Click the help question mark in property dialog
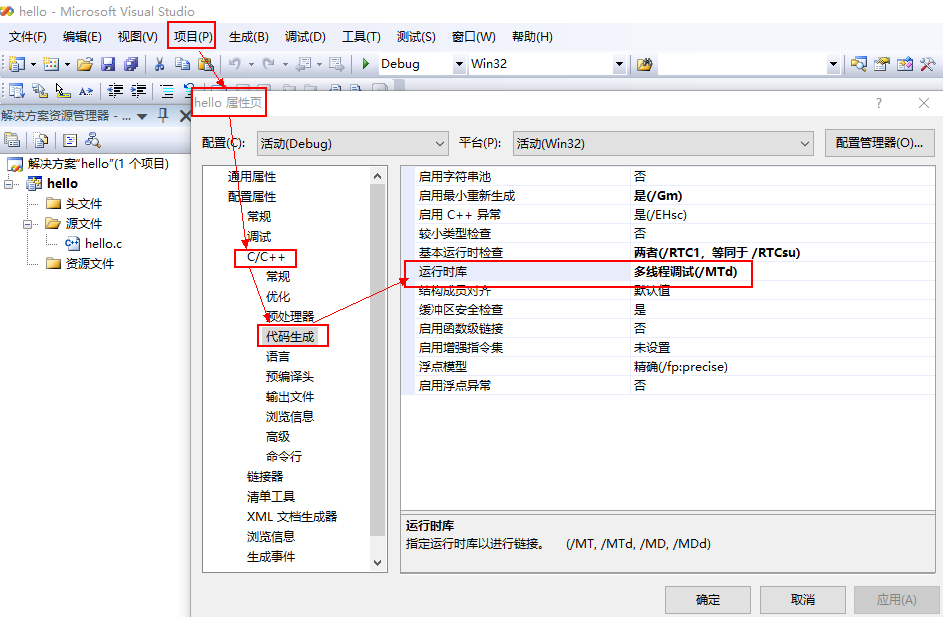The image size is (943, 617). [x=879, y=103]
